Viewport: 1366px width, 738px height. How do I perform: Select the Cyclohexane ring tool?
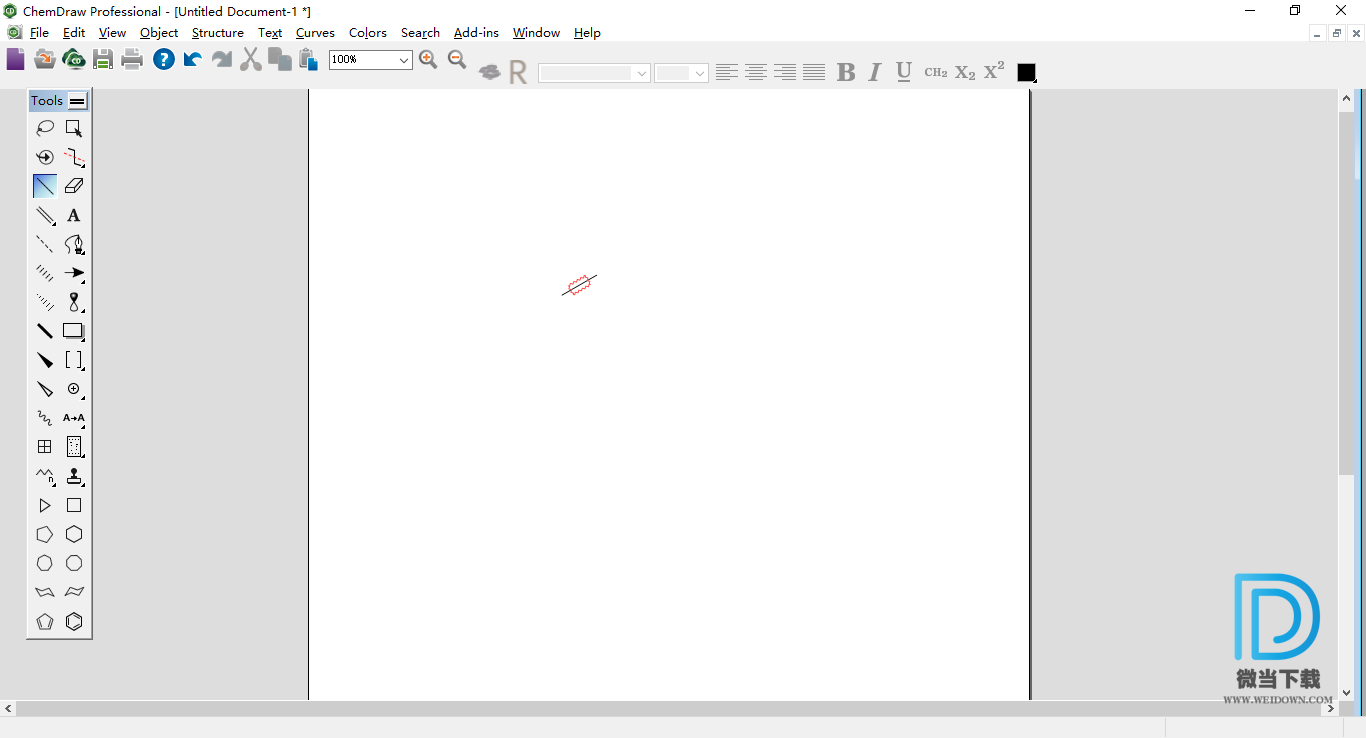[x=74, y=535]
